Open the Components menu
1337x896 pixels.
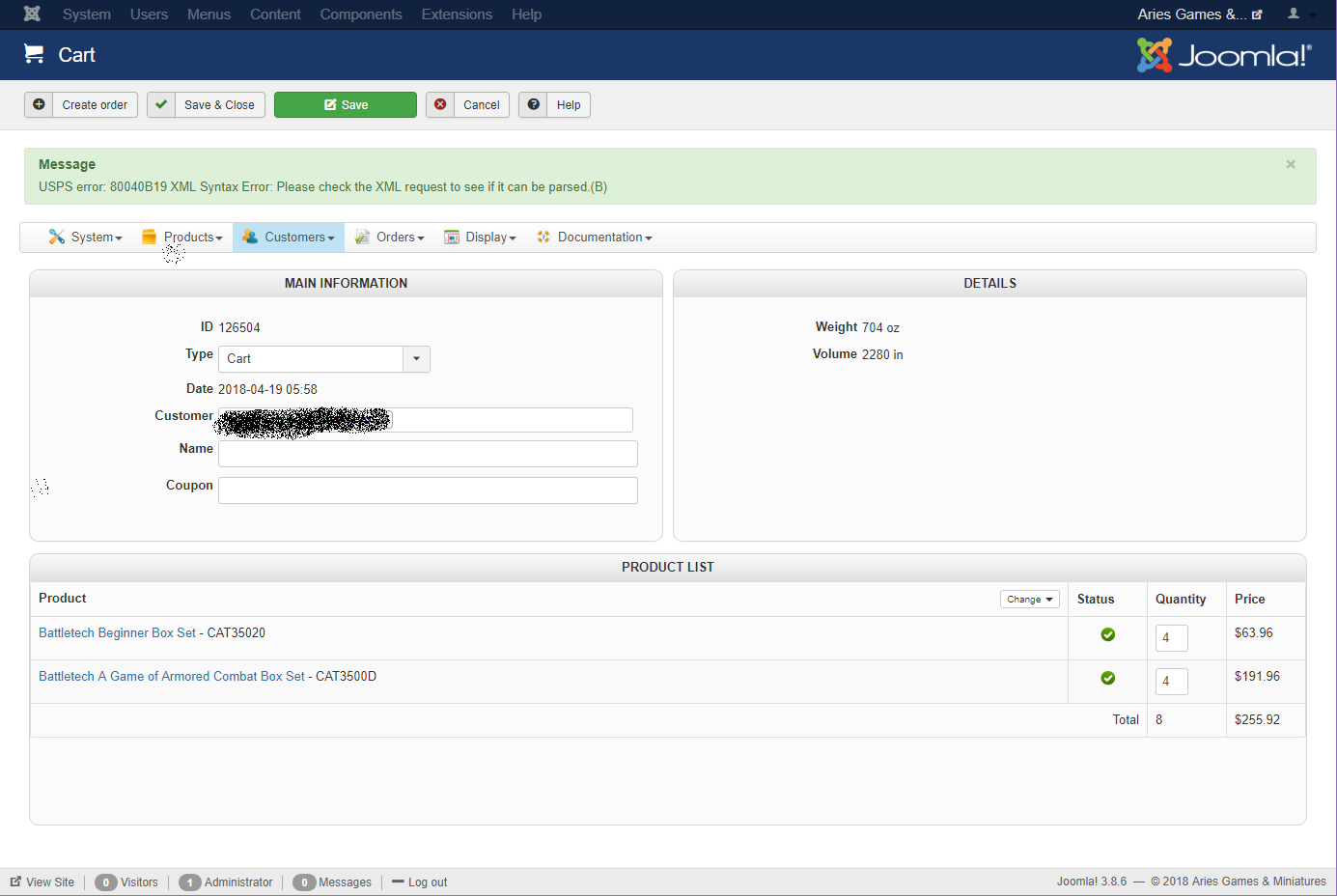point(361,14)
